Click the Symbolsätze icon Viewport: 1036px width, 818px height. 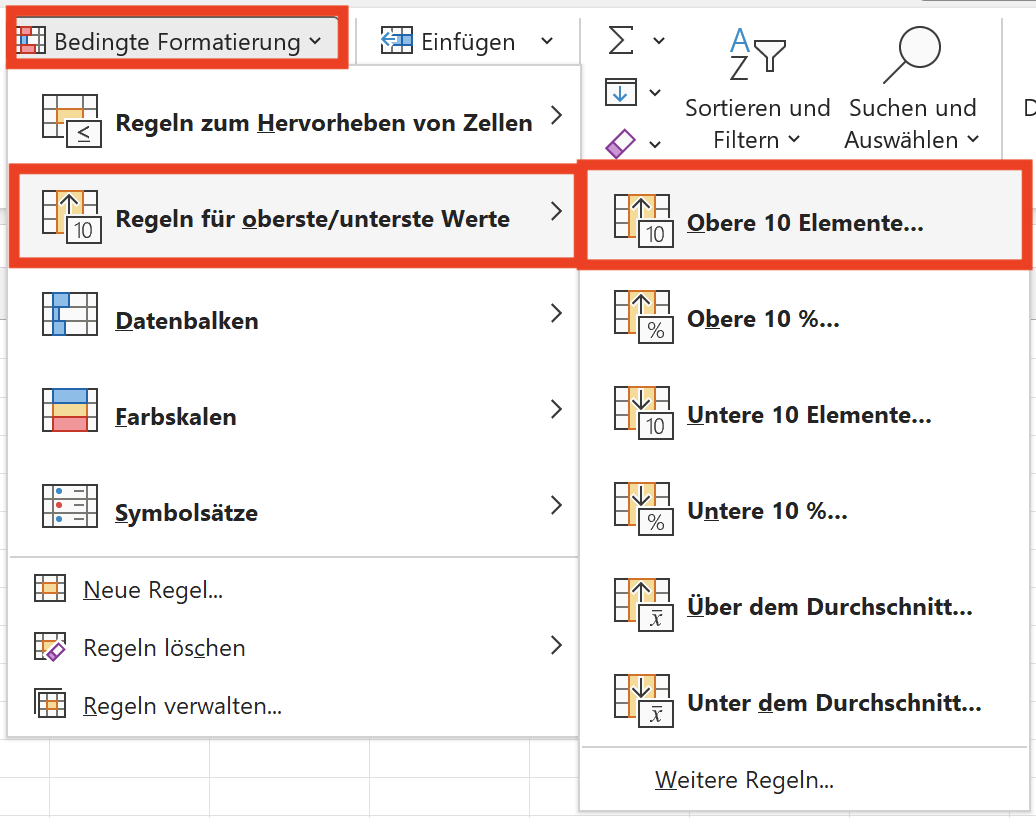point(69,506)
